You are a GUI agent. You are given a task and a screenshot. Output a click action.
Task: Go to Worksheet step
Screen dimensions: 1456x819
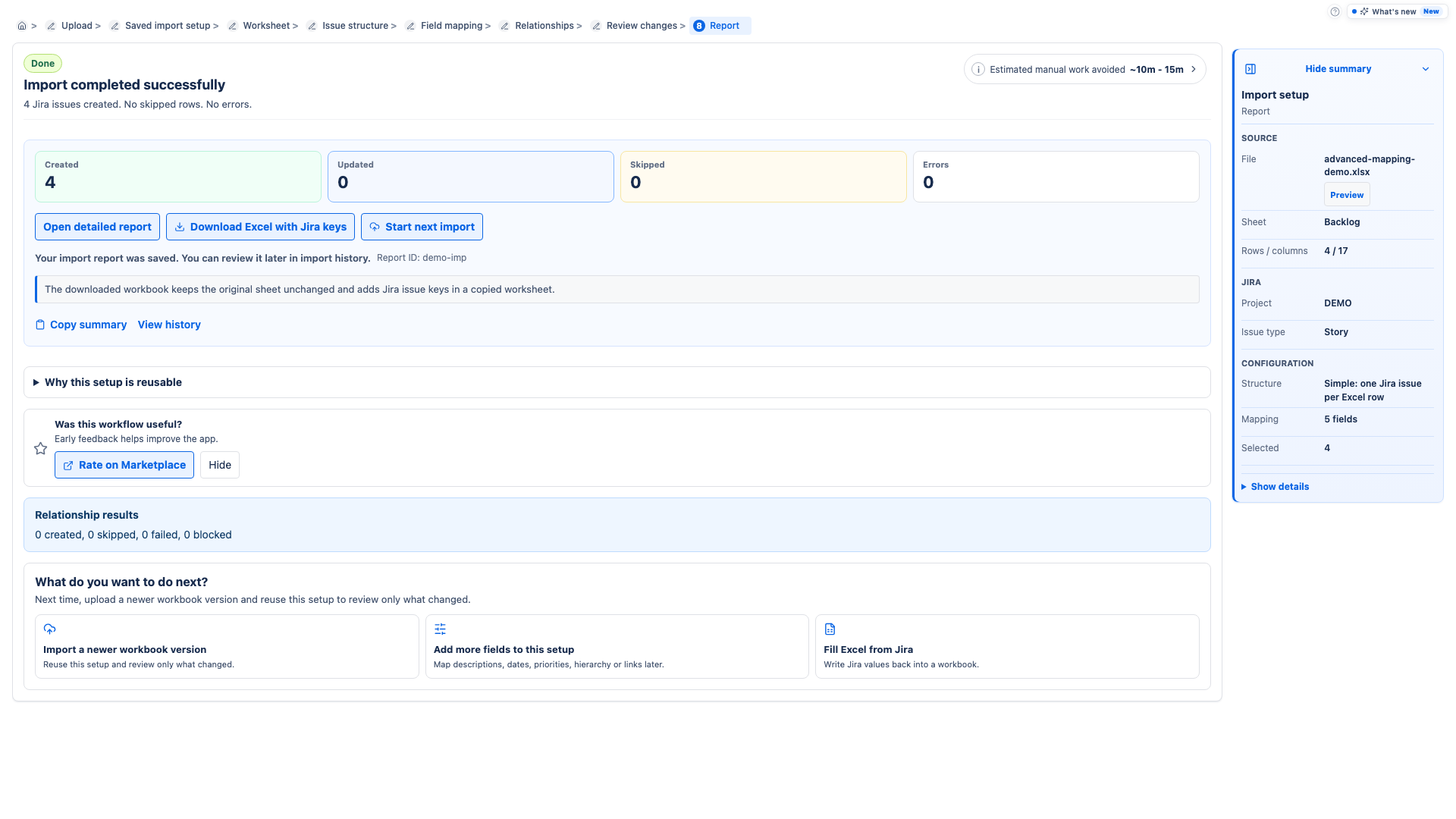(266, 26)
